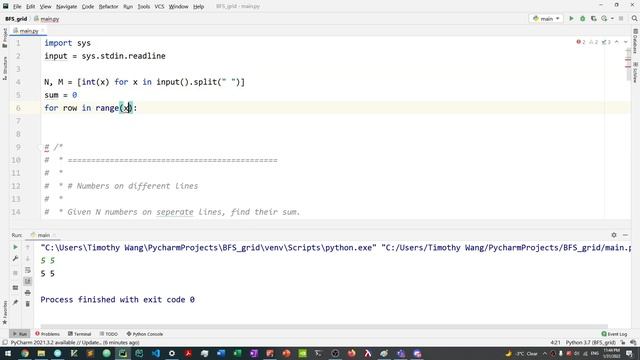The width and height of the screenshot is (640, 360).
Task: Select the main.py editor tab
Action: (28, 31)
